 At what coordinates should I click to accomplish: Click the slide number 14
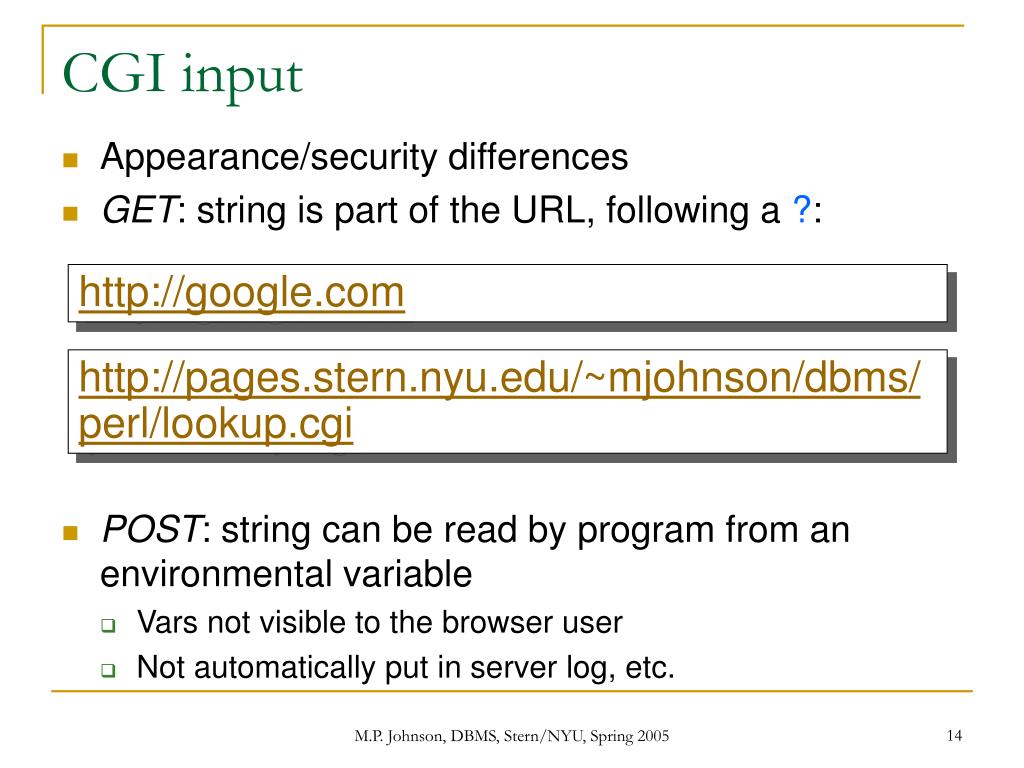tap(954, 735)
